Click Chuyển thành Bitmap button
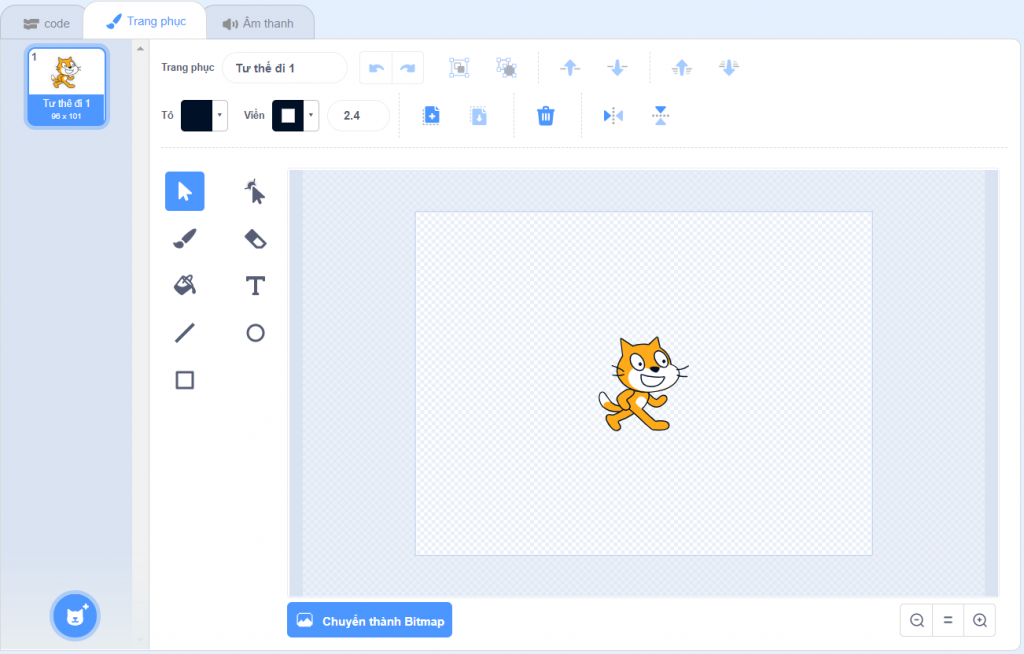Image resolution: width=1024 pixels, height=654 pixels. point(370,620)
